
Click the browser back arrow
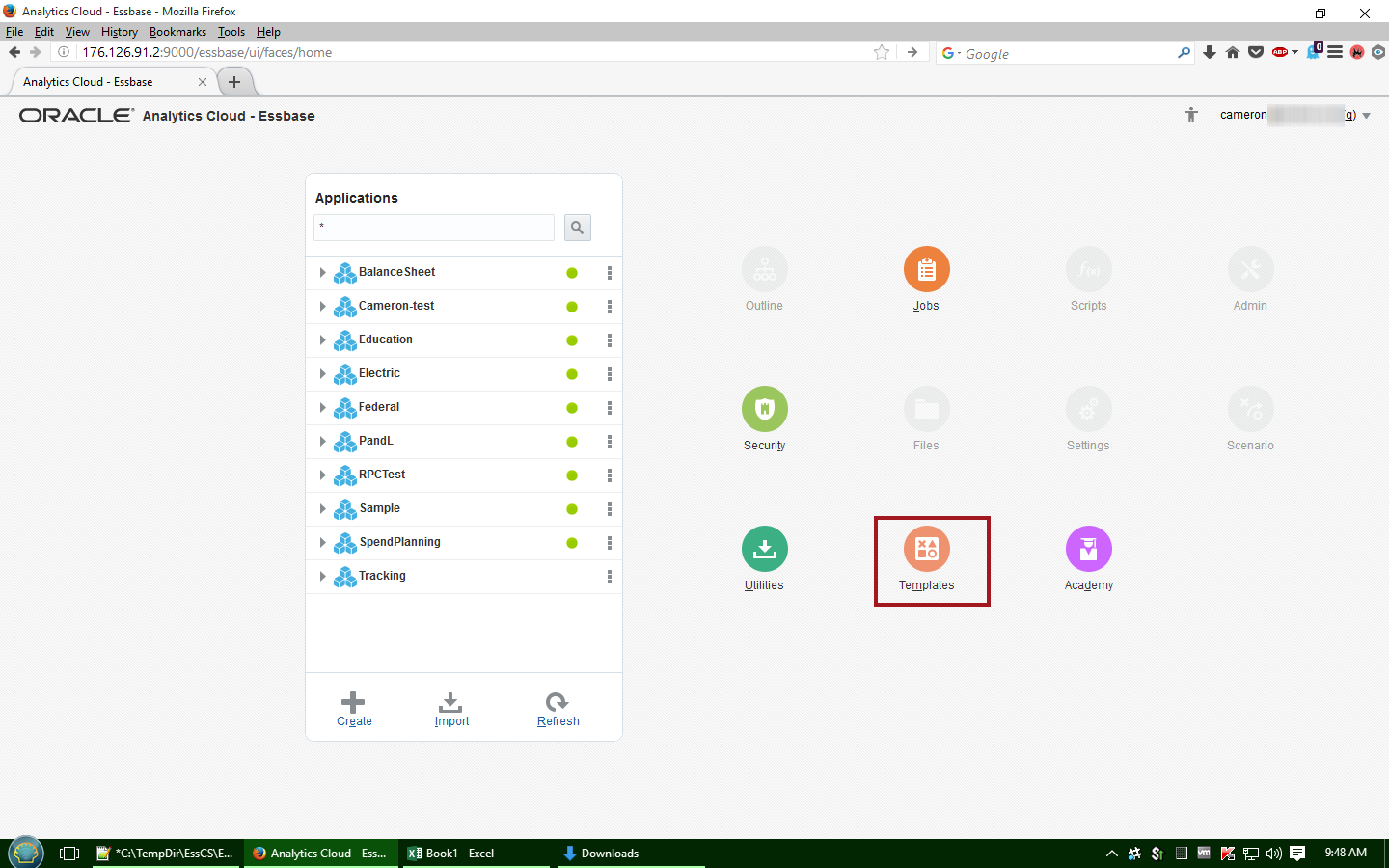14,52
